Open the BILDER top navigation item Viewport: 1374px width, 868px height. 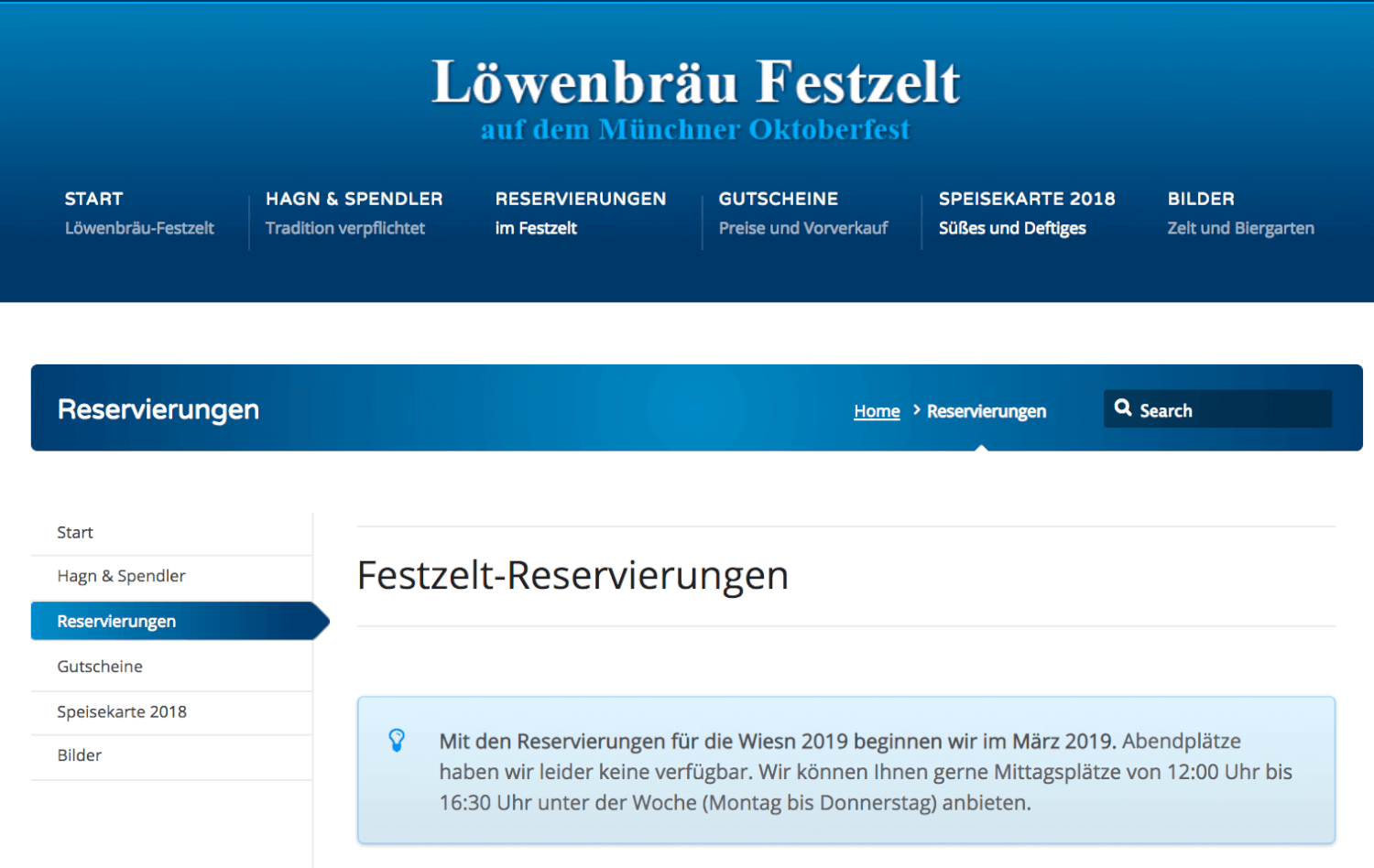tap(1240, 213)
